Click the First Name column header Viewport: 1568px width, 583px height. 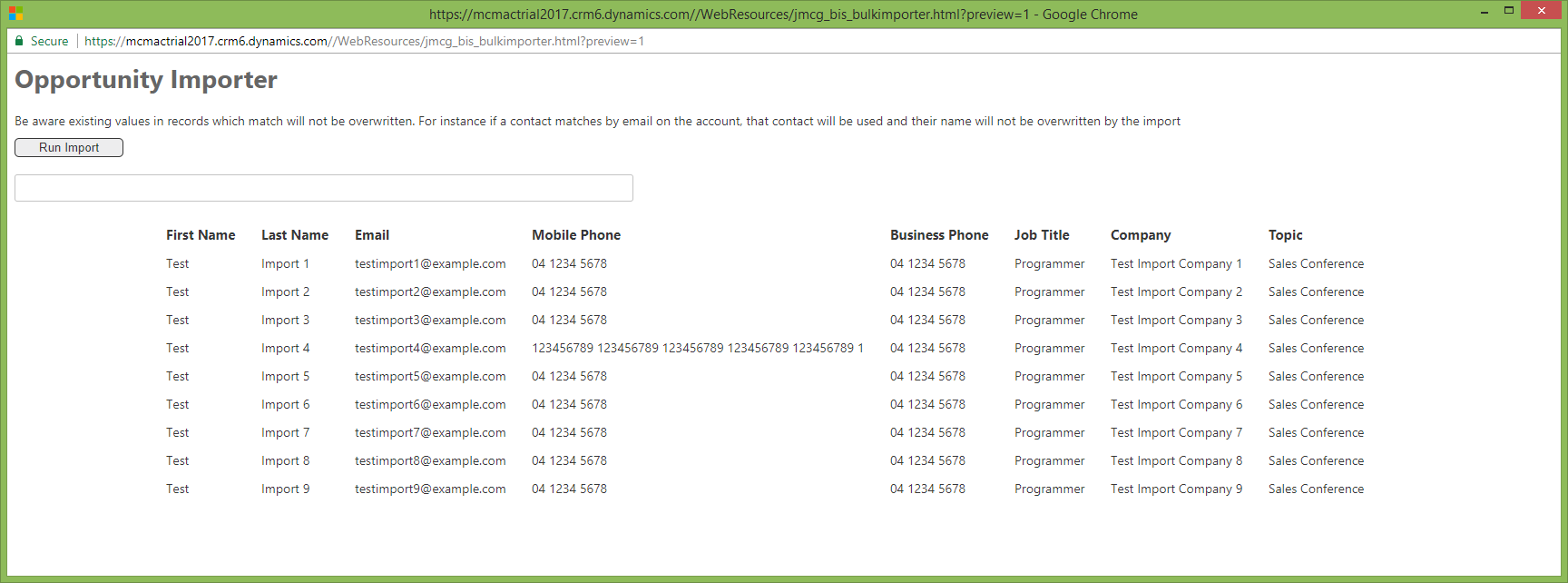tap(201, 235)
